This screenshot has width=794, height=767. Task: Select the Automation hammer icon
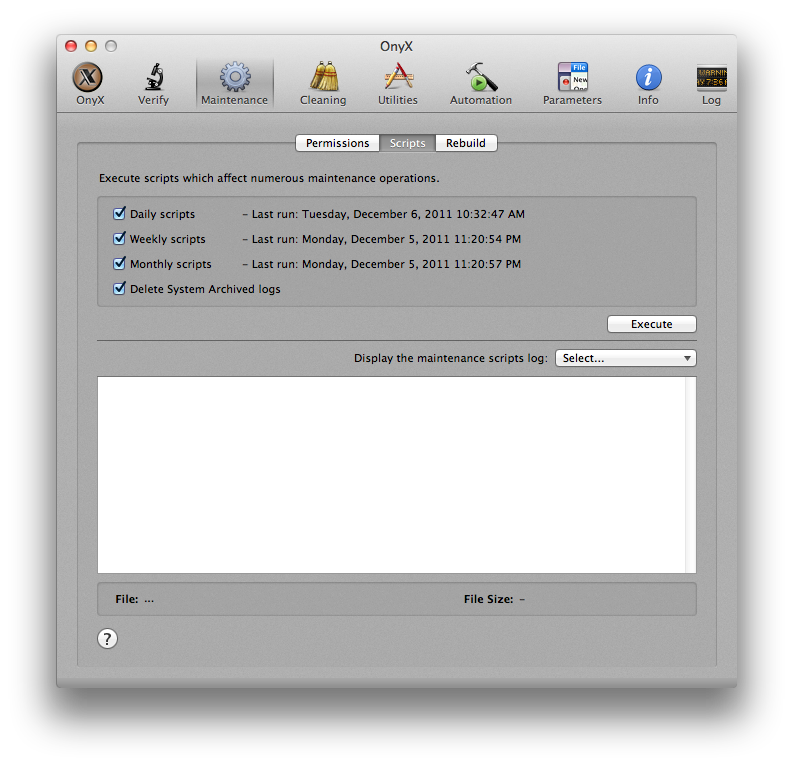coord(480,79)
